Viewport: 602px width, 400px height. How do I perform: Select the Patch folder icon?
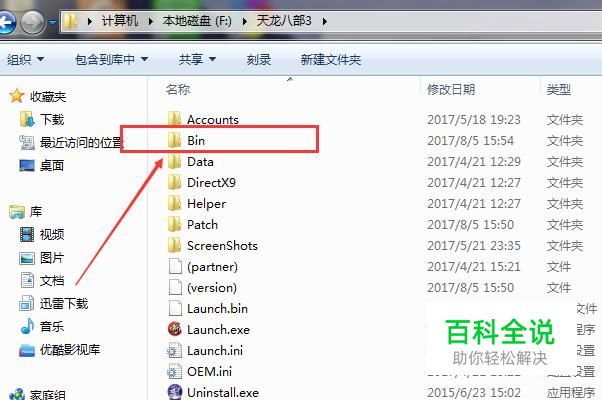tap(175, 225)
